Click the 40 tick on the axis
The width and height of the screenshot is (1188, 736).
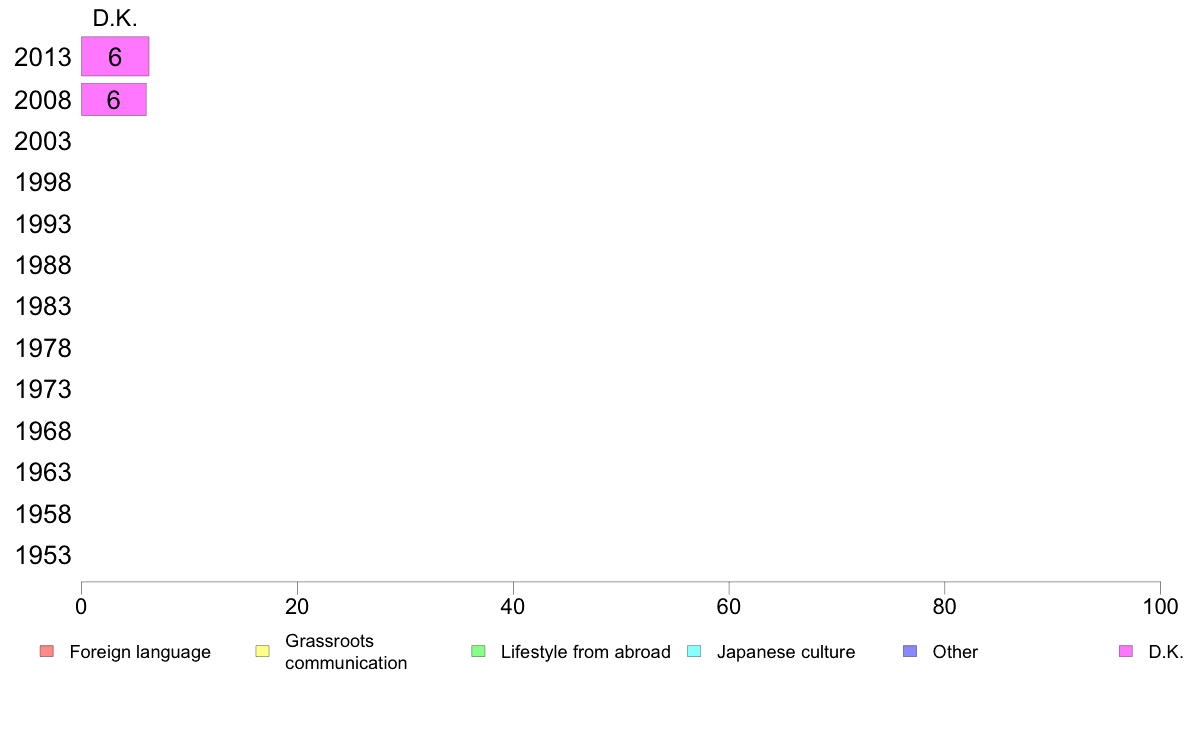point(513,606)
